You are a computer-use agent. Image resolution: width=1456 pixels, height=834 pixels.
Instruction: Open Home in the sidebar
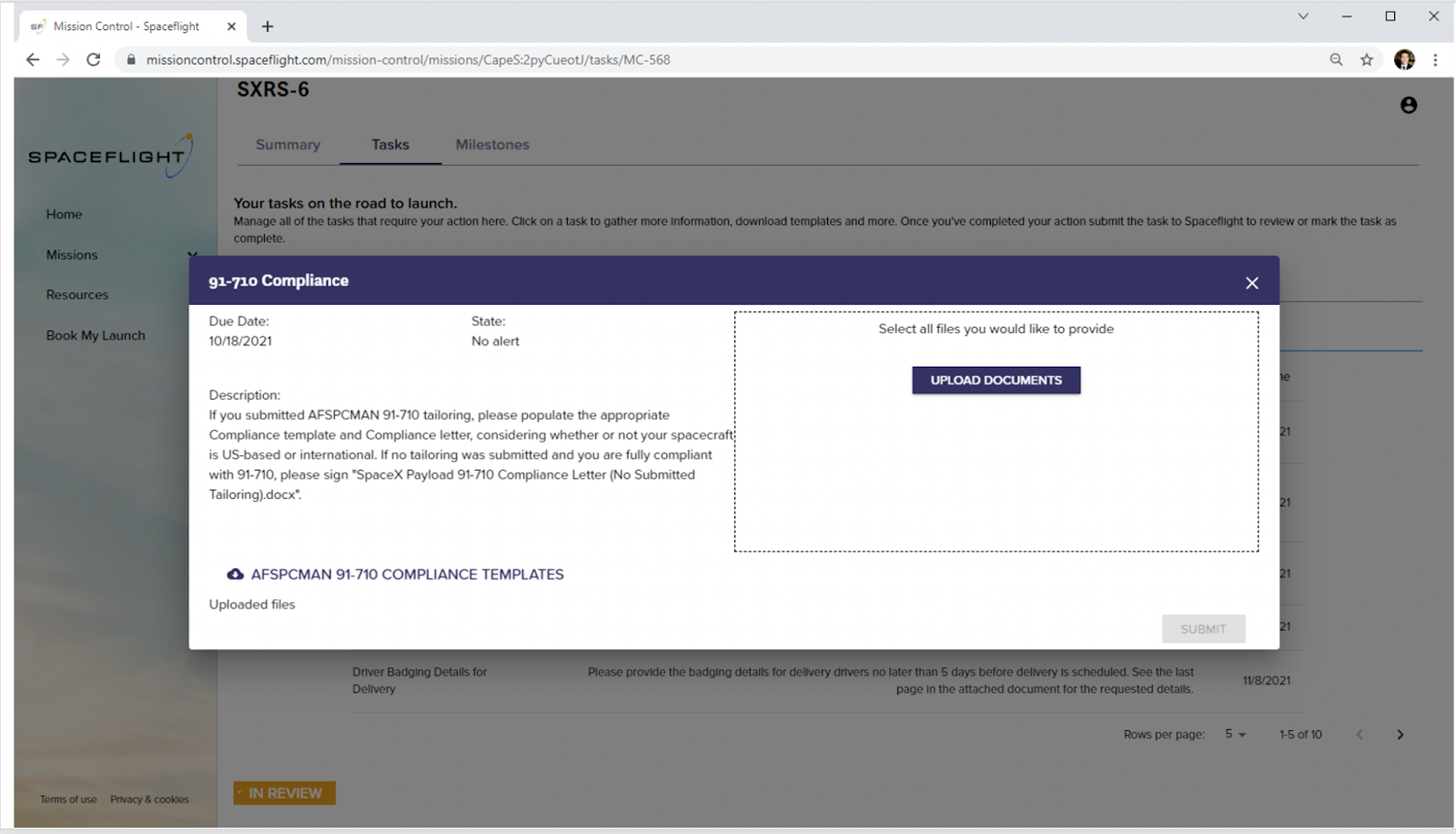64,214
